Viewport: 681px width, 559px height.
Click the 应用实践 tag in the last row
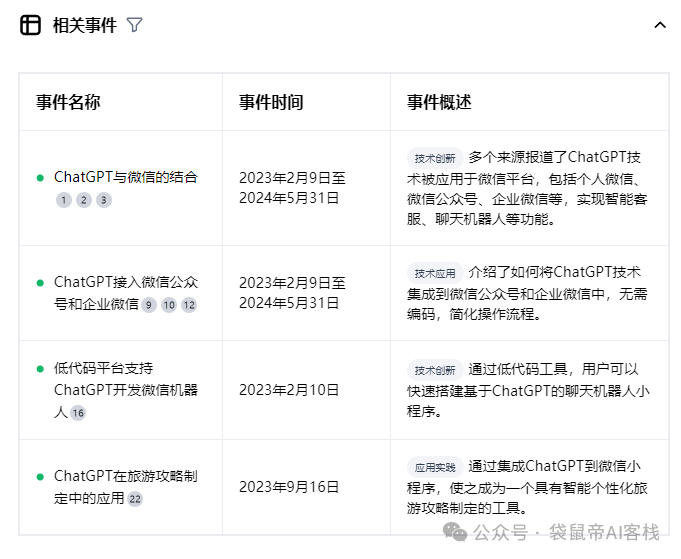(435, 467)
